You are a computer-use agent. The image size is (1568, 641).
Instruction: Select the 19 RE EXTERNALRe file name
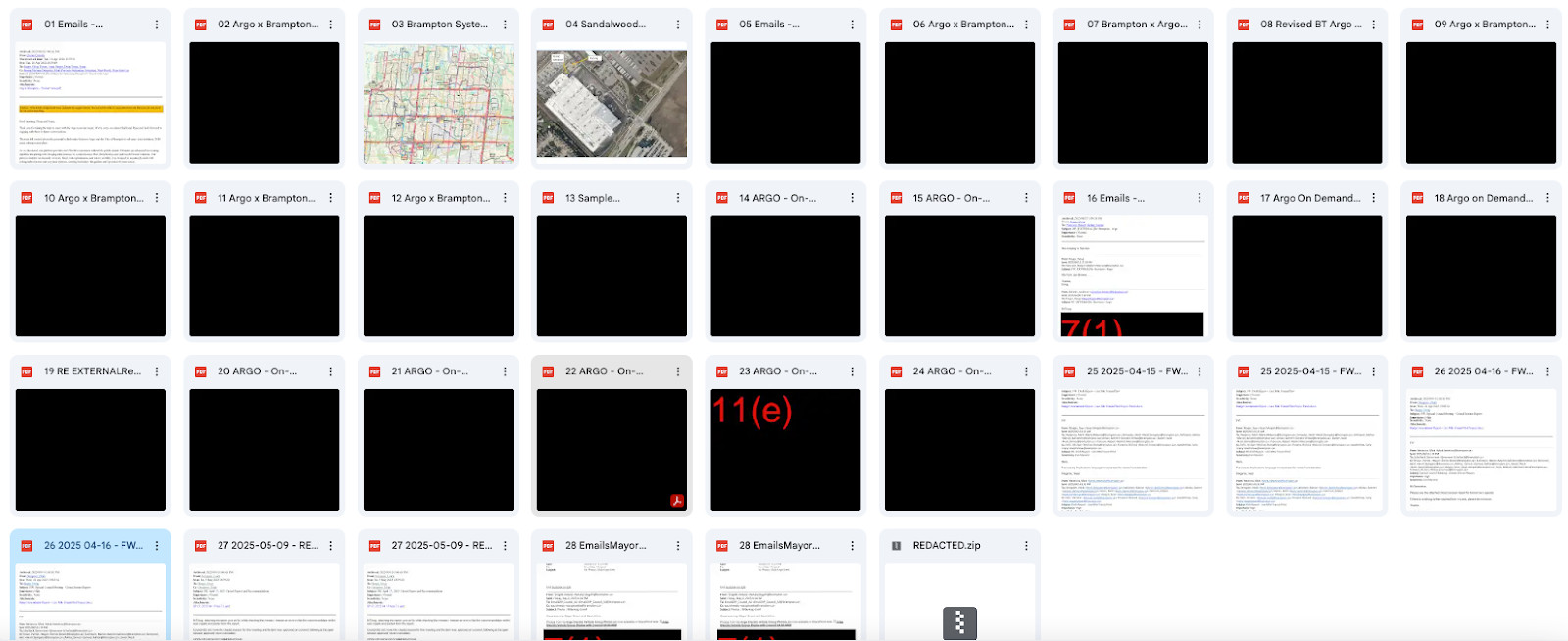(x=92, y=371)
